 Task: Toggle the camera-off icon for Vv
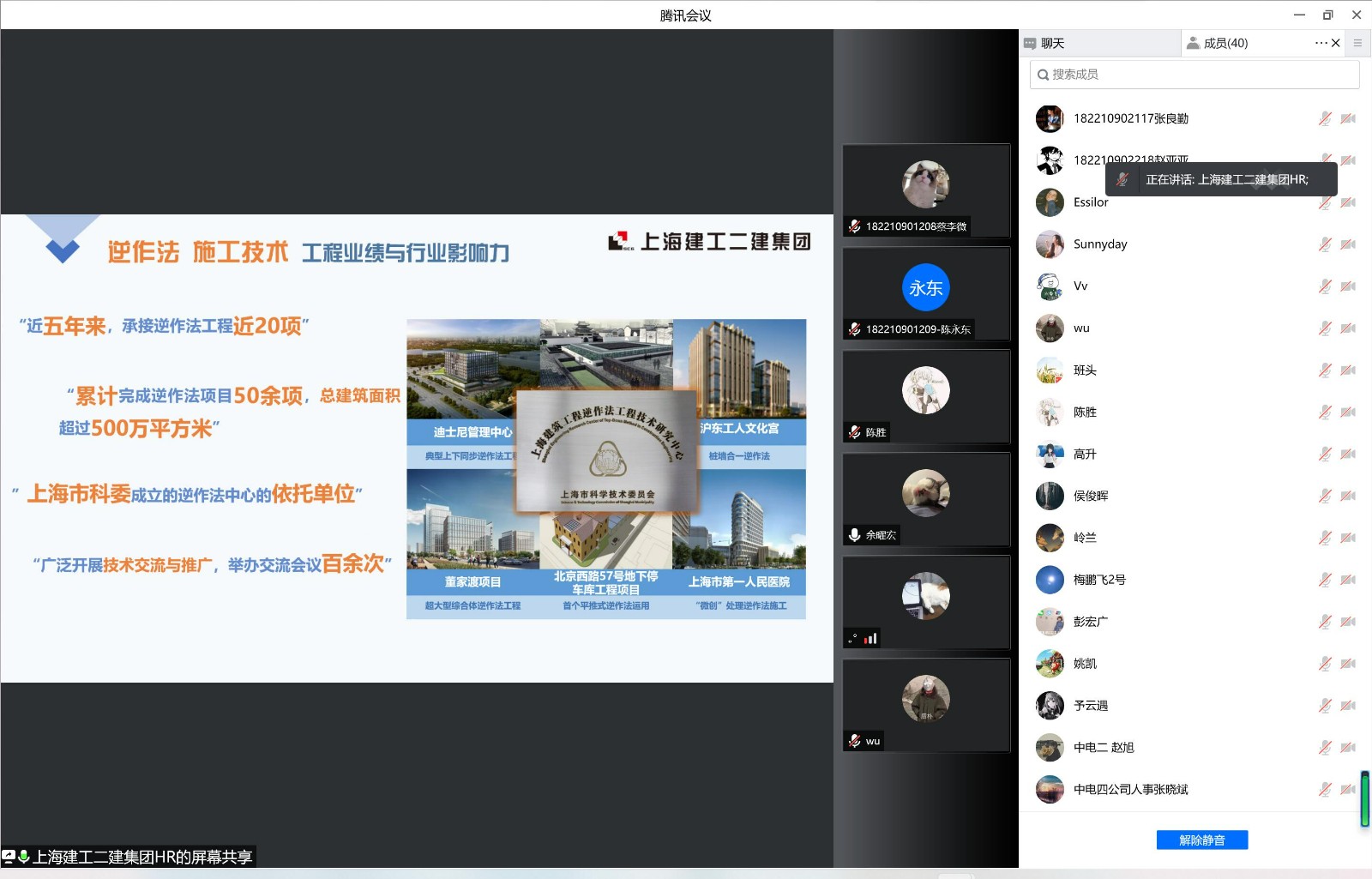click(x=1348, y=286)
